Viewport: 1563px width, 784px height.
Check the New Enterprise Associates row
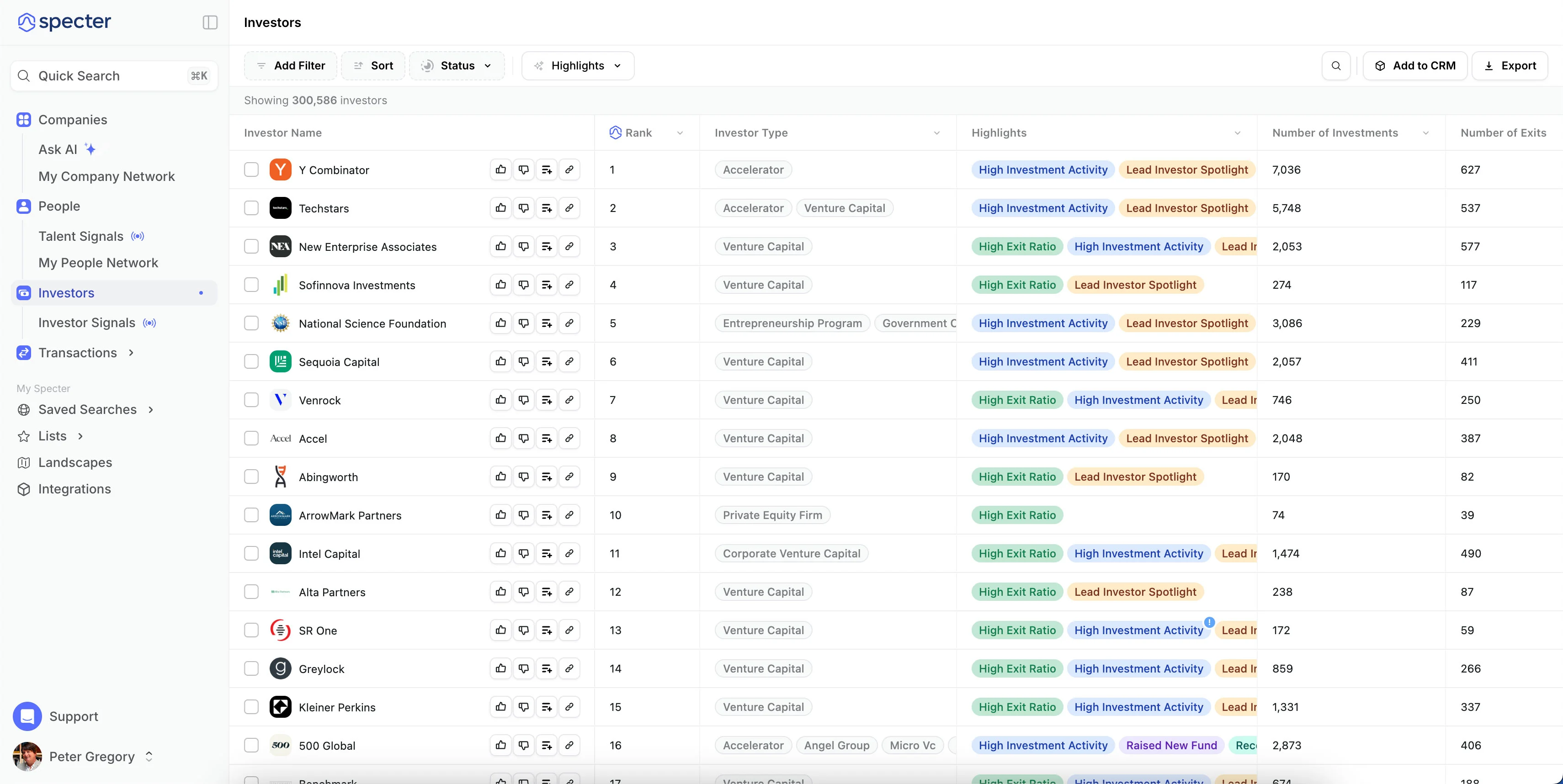251,246
